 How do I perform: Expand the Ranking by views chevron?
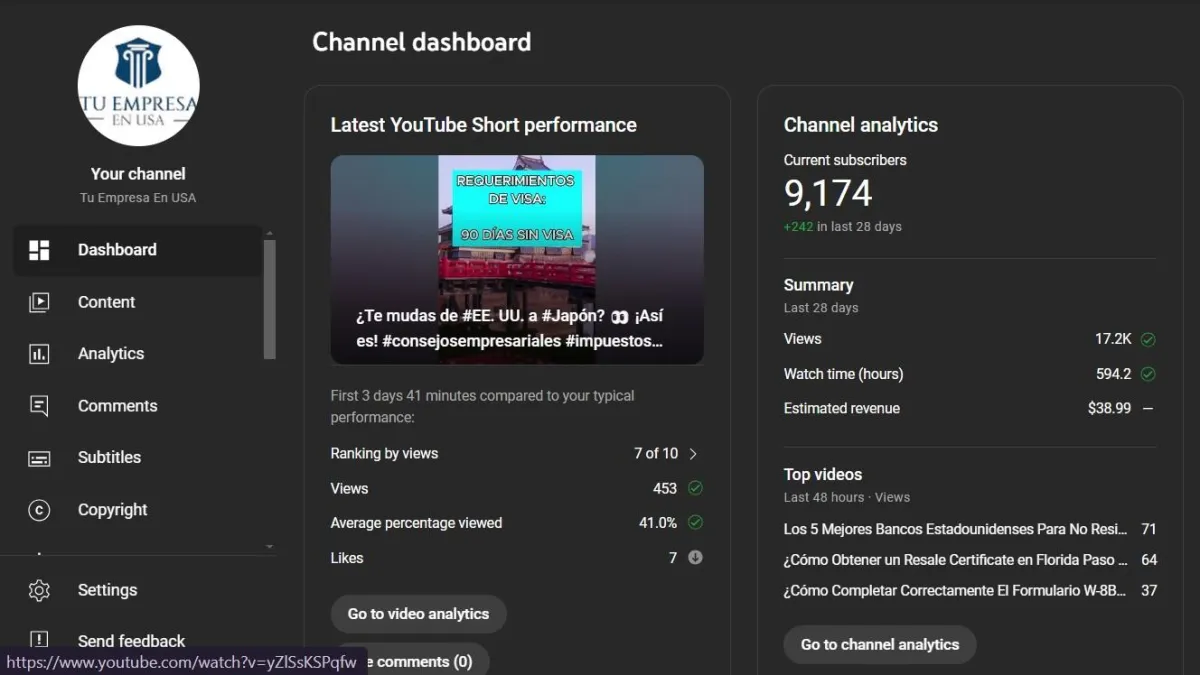[x=693, y=454]
